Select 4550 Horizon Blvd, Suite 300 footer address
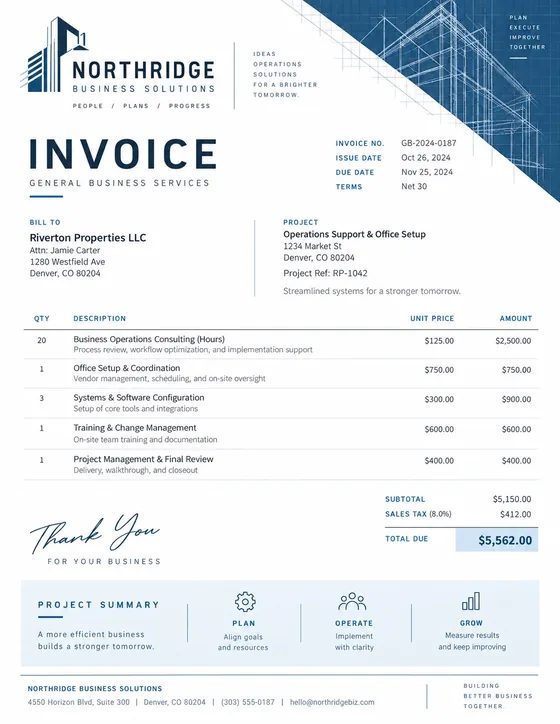 point(78,702)
